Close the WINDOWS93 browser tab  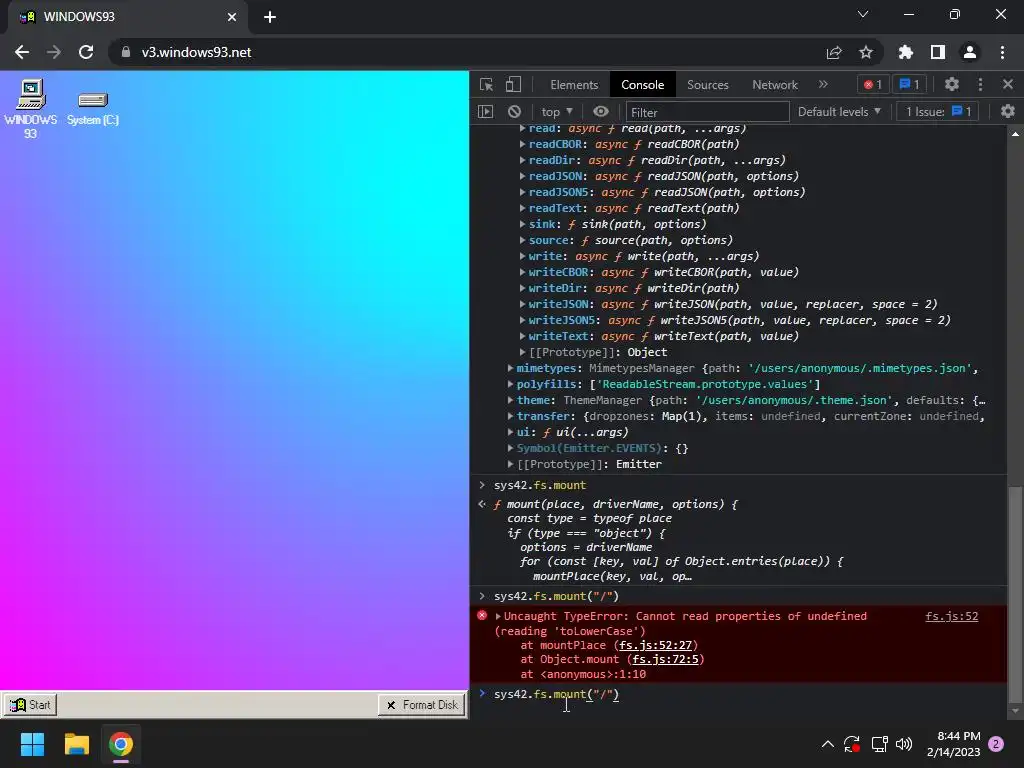pos(231,17)
